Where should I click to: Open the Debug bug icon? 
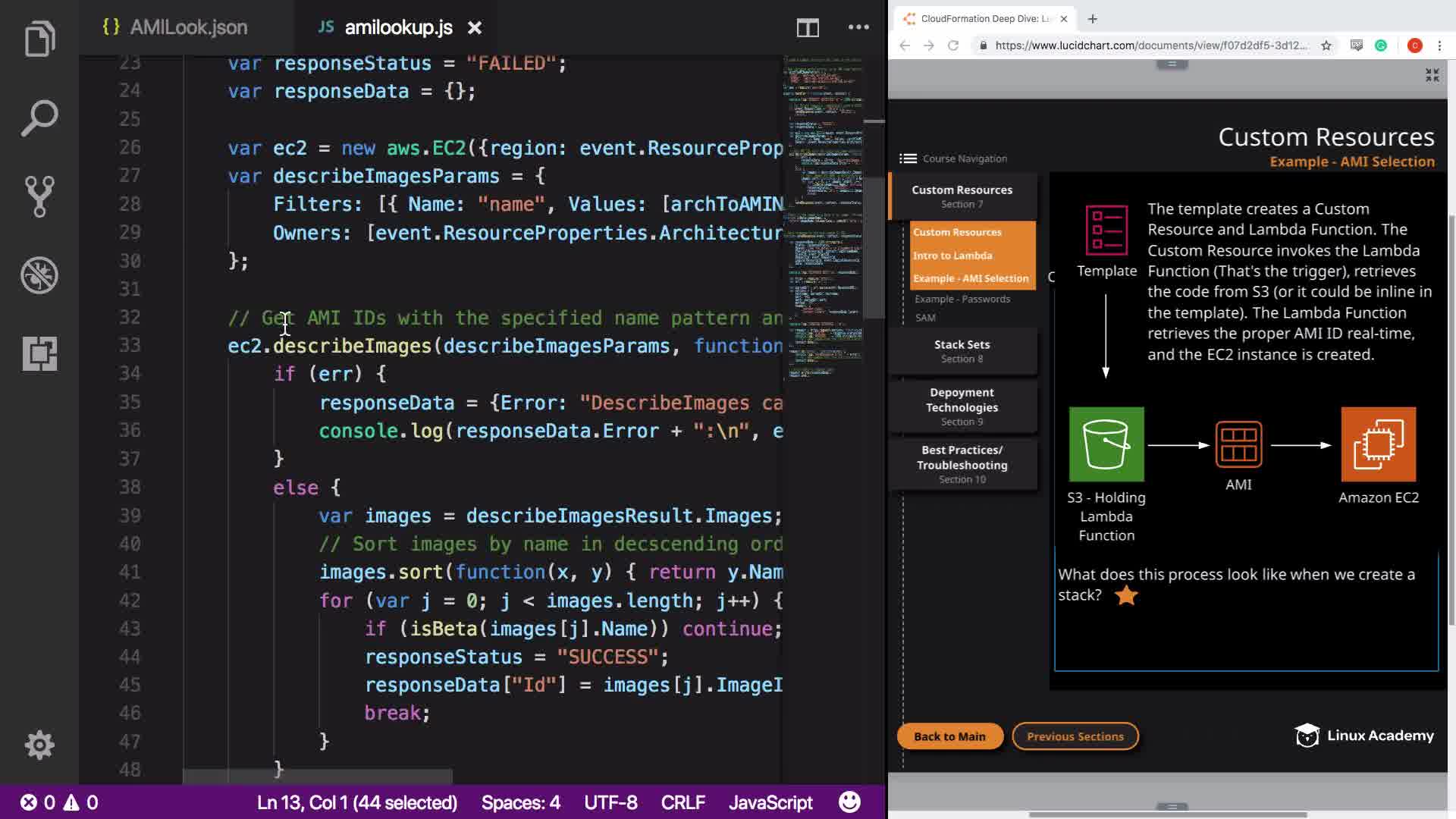pyautogui.click(x=39, y=275)
